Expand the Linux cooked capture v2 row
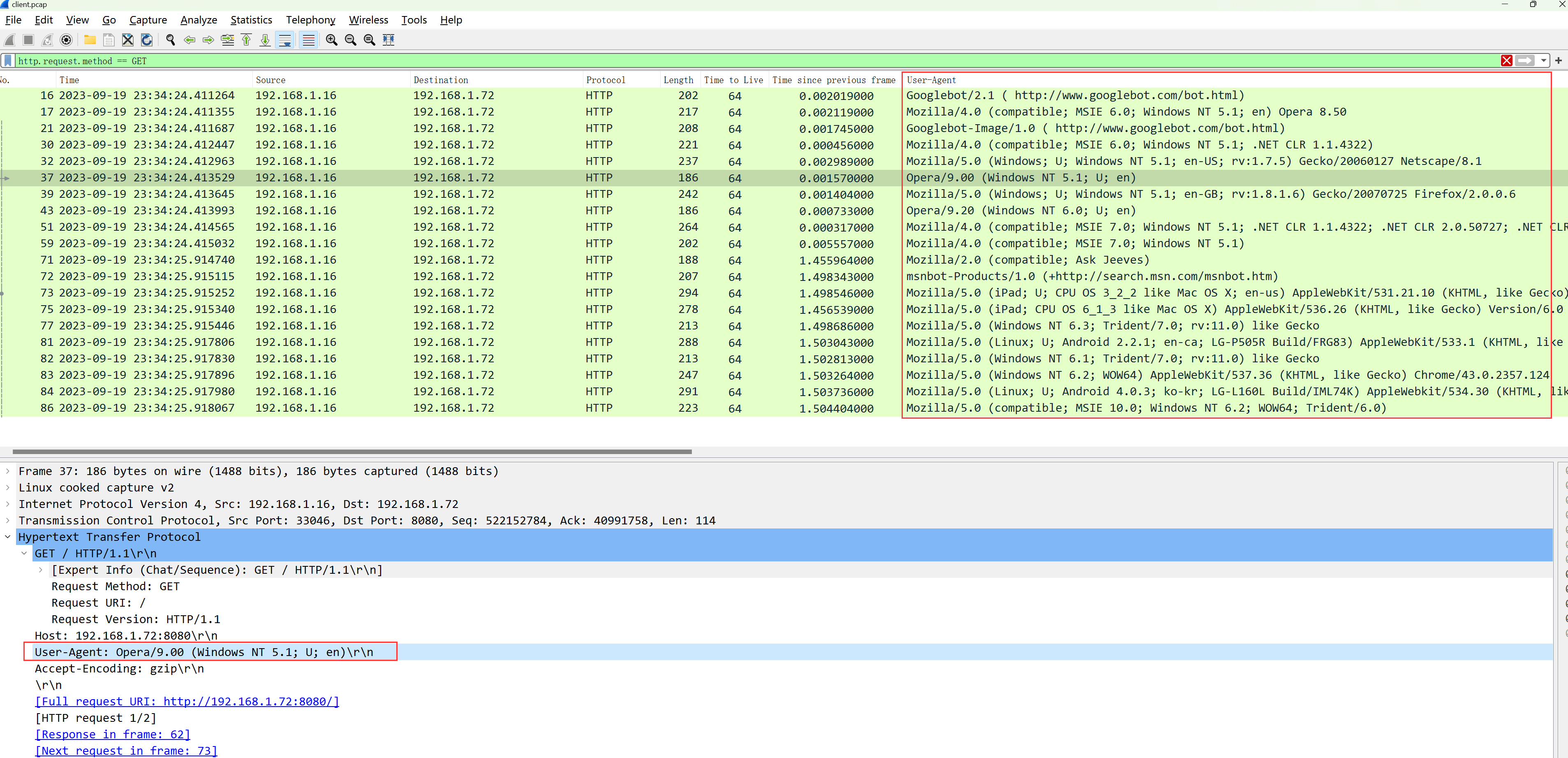The image size is (1568, 758). point(7,488)
